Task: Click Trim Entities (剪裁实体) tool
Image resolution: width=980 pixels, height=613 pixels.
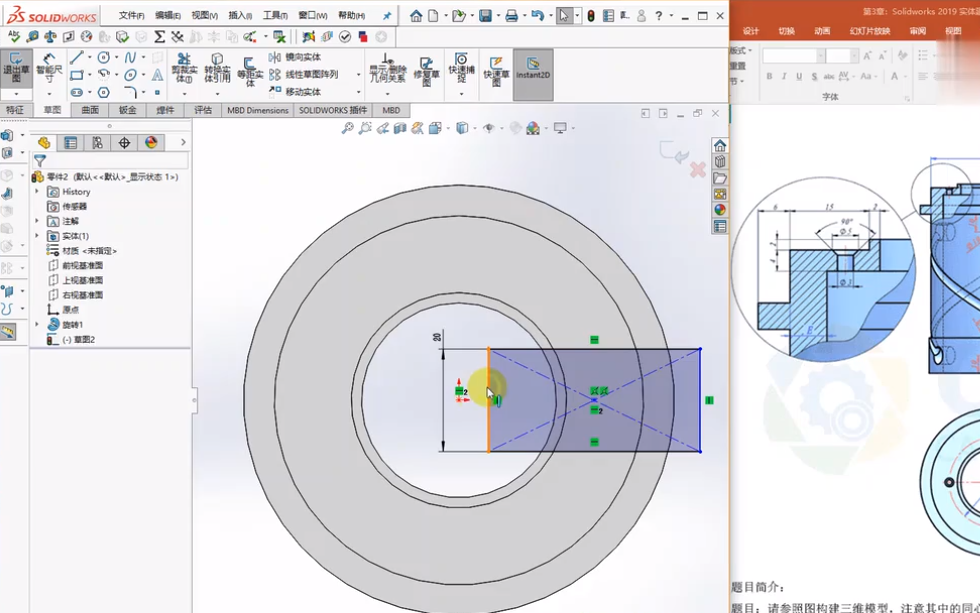Action: click(x=184, y=67)
